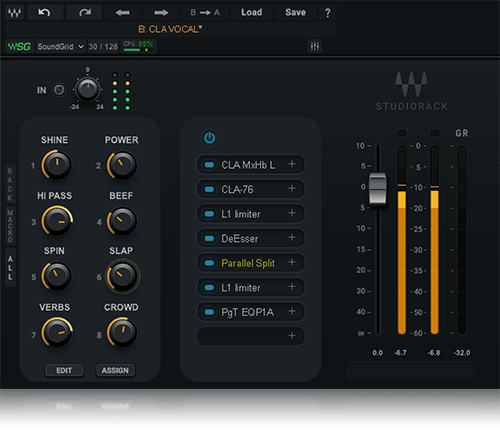500x443 pixels.
Task: Open plus menu of L1 limiter above PgT EQP1A
Action: 292,287
